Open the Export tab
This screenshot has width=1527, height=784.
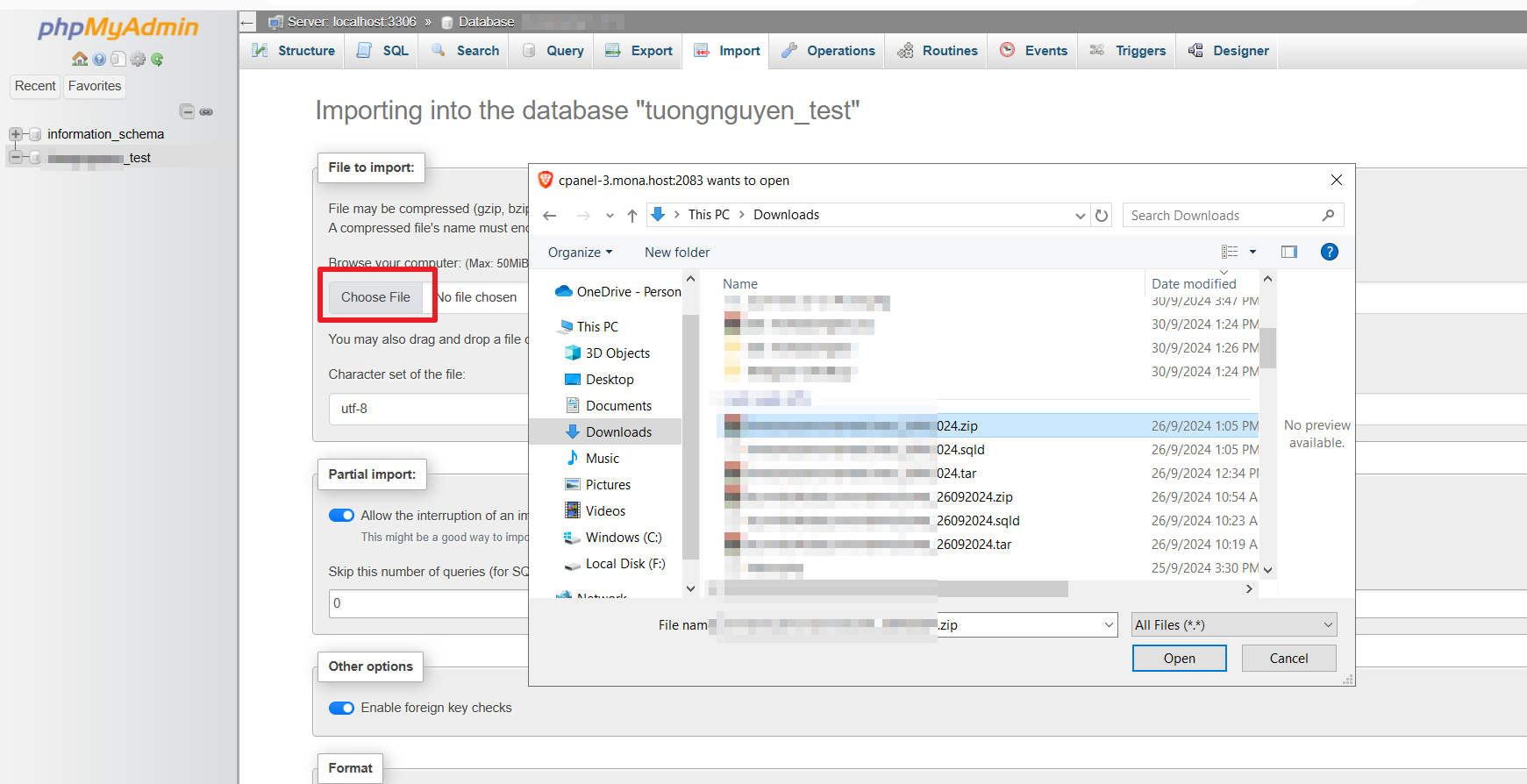[x=639, y=51]
